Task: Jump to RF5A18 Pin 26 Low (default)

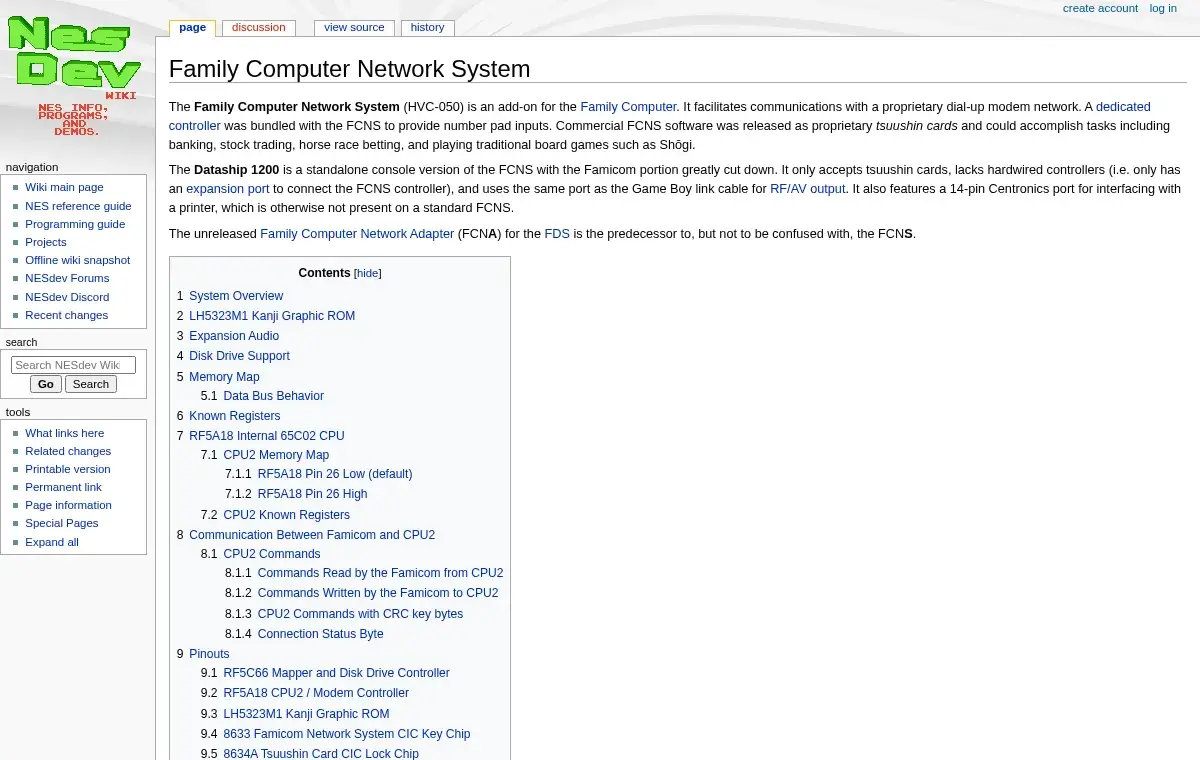Action: point(335,474)
